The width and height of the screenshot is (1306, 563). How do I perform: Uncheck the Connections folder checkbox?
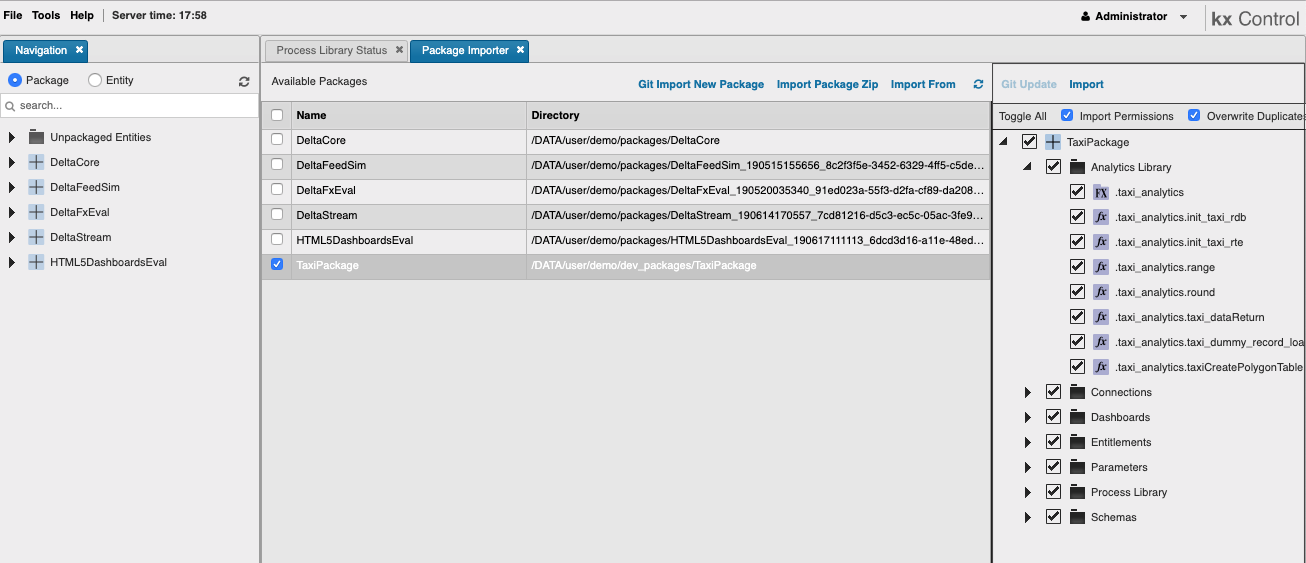coord(1053,391)
